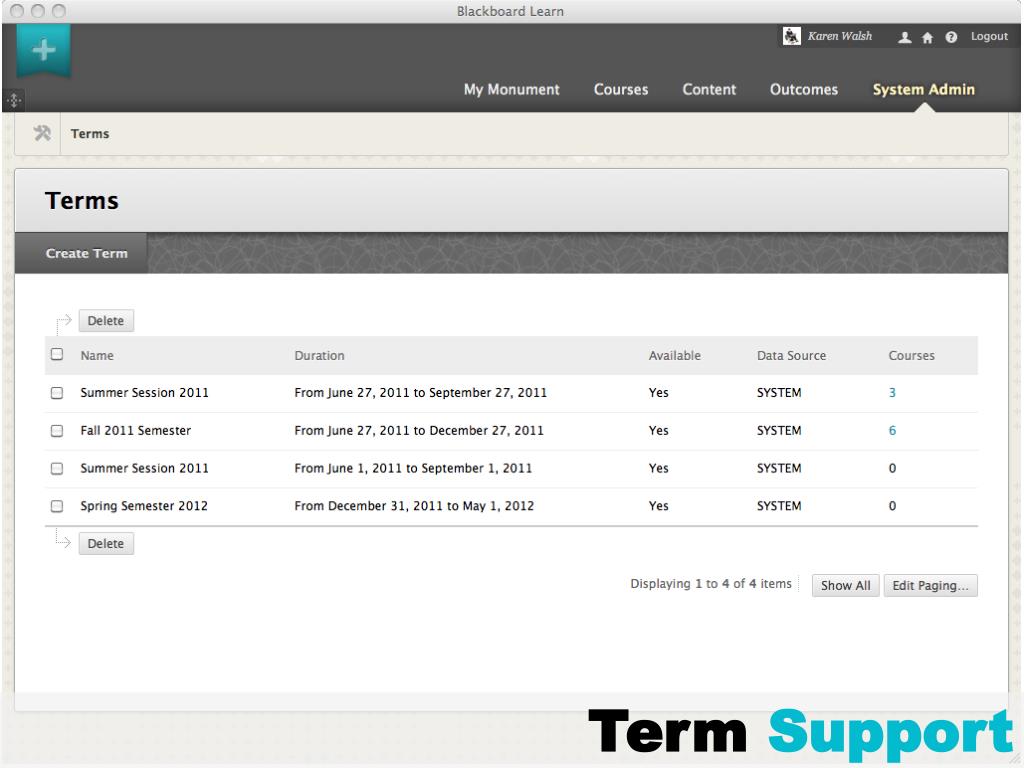Open the 3 courses link

(x=892, y=392)
